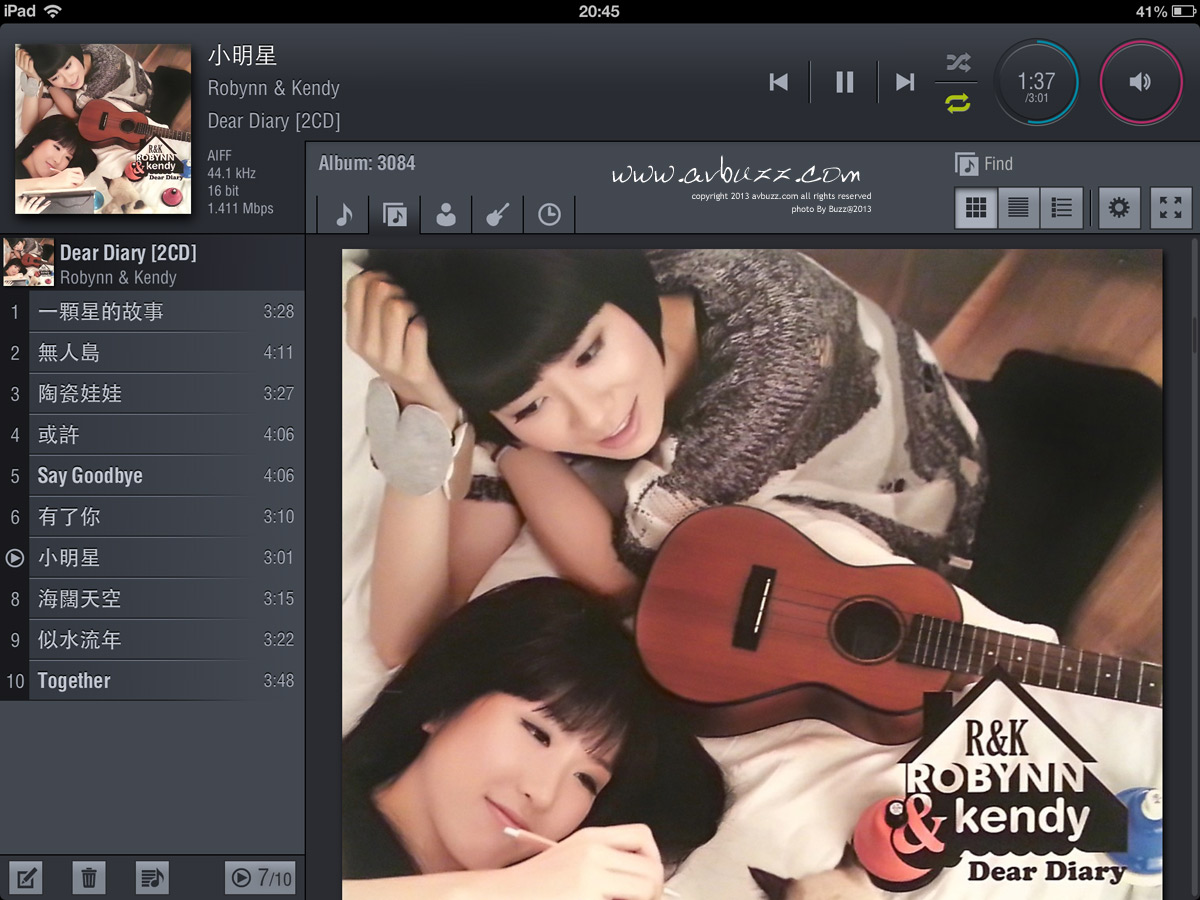This screenshot has height=900, width=1200.
Task: Open the volume dial control
Action: point(1141,82)
